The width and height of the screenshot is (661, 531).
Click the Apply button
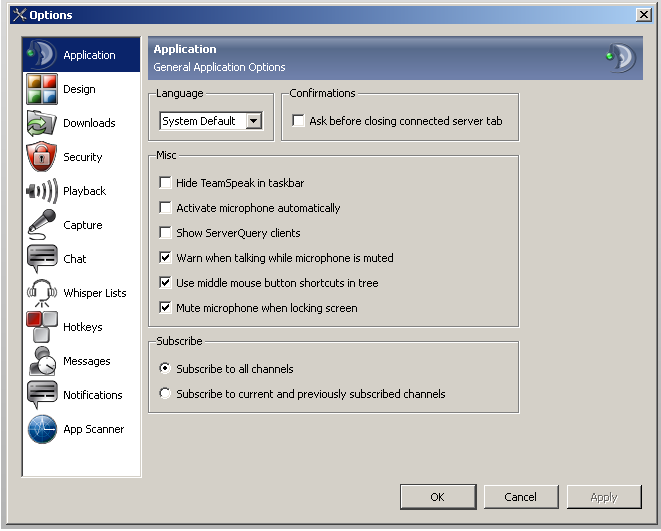tap(604, 497)
